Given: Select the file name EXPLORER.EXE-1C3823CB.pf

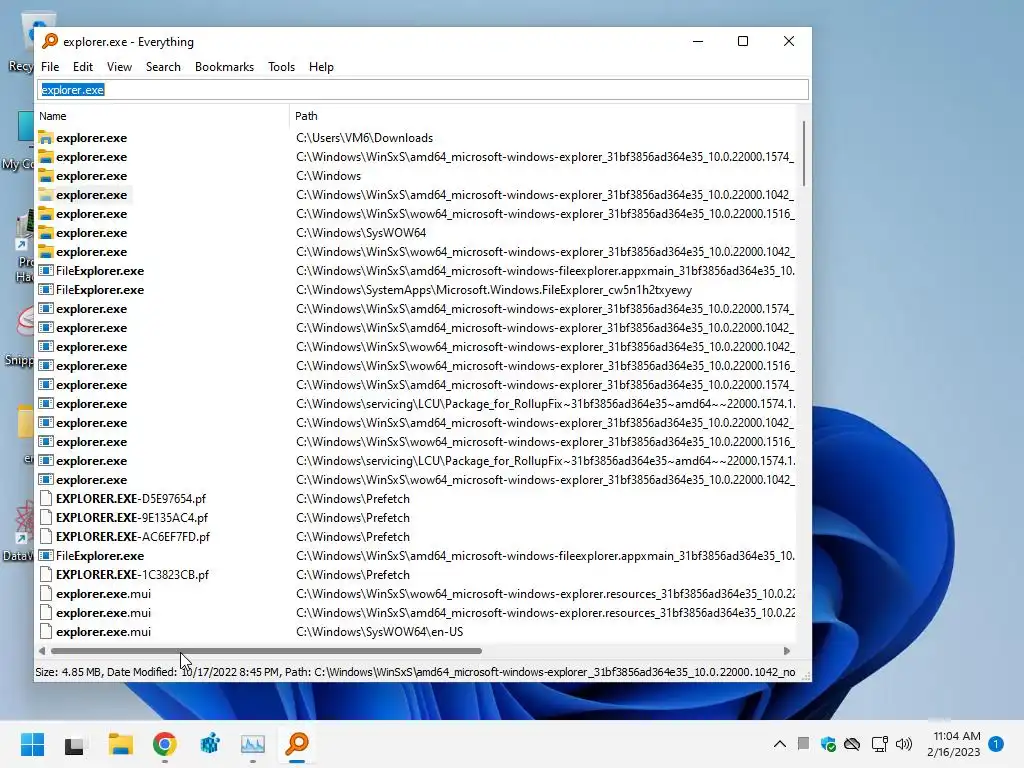Looking at the screenshot, I should 132,575.
